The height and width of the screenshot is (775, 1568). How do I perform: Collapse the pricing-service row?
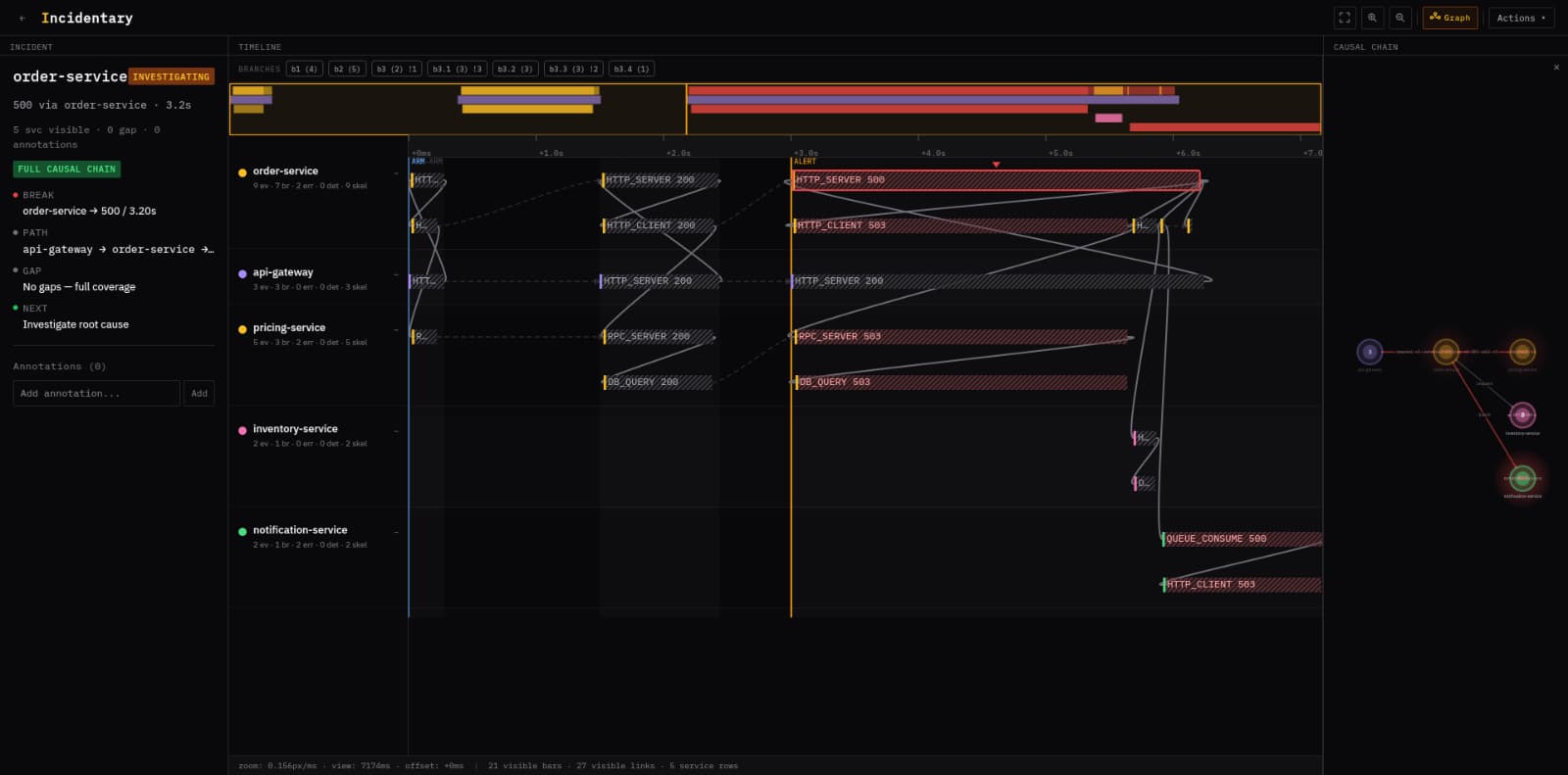pos(396,329)
